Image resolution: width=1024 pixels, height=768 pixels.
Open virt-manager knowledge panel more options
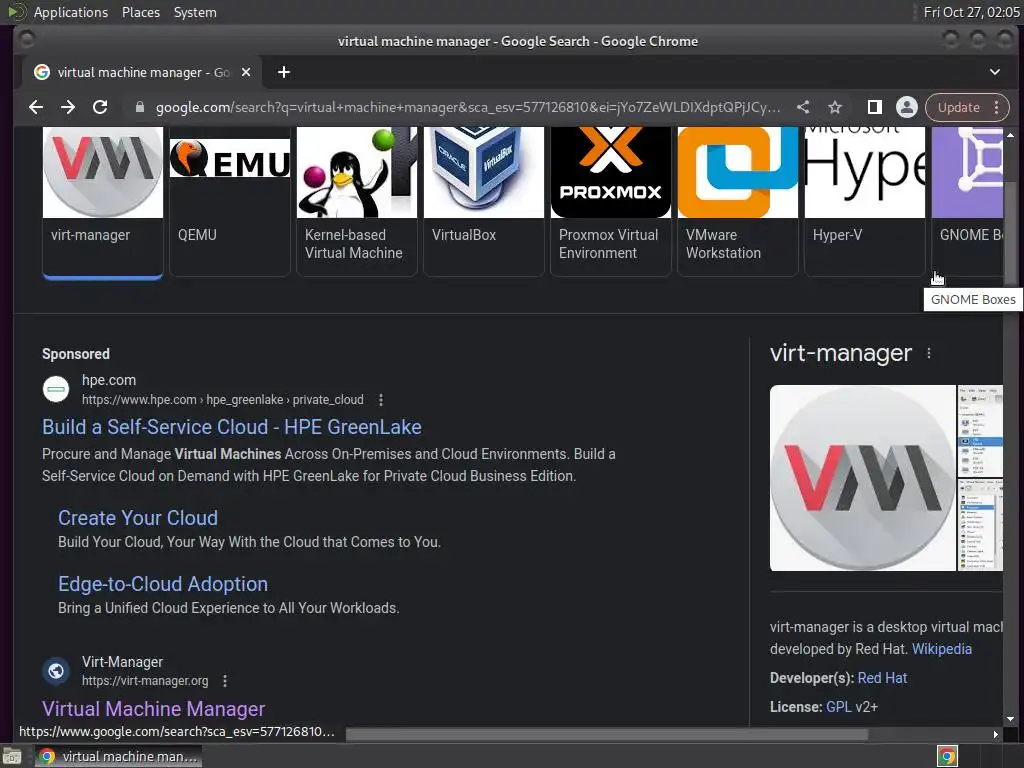coord(929,353)
